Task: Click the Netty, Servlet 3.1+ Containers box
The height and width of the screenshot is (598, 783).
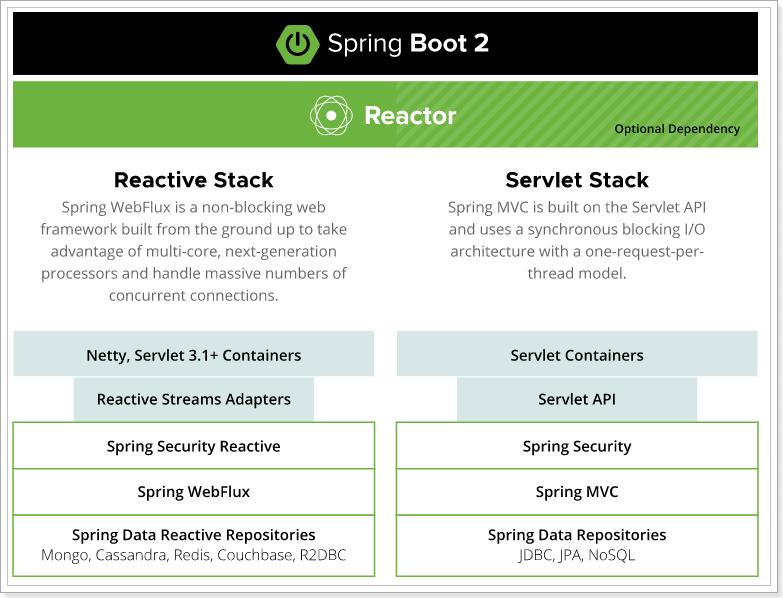Action: (194, 353)
